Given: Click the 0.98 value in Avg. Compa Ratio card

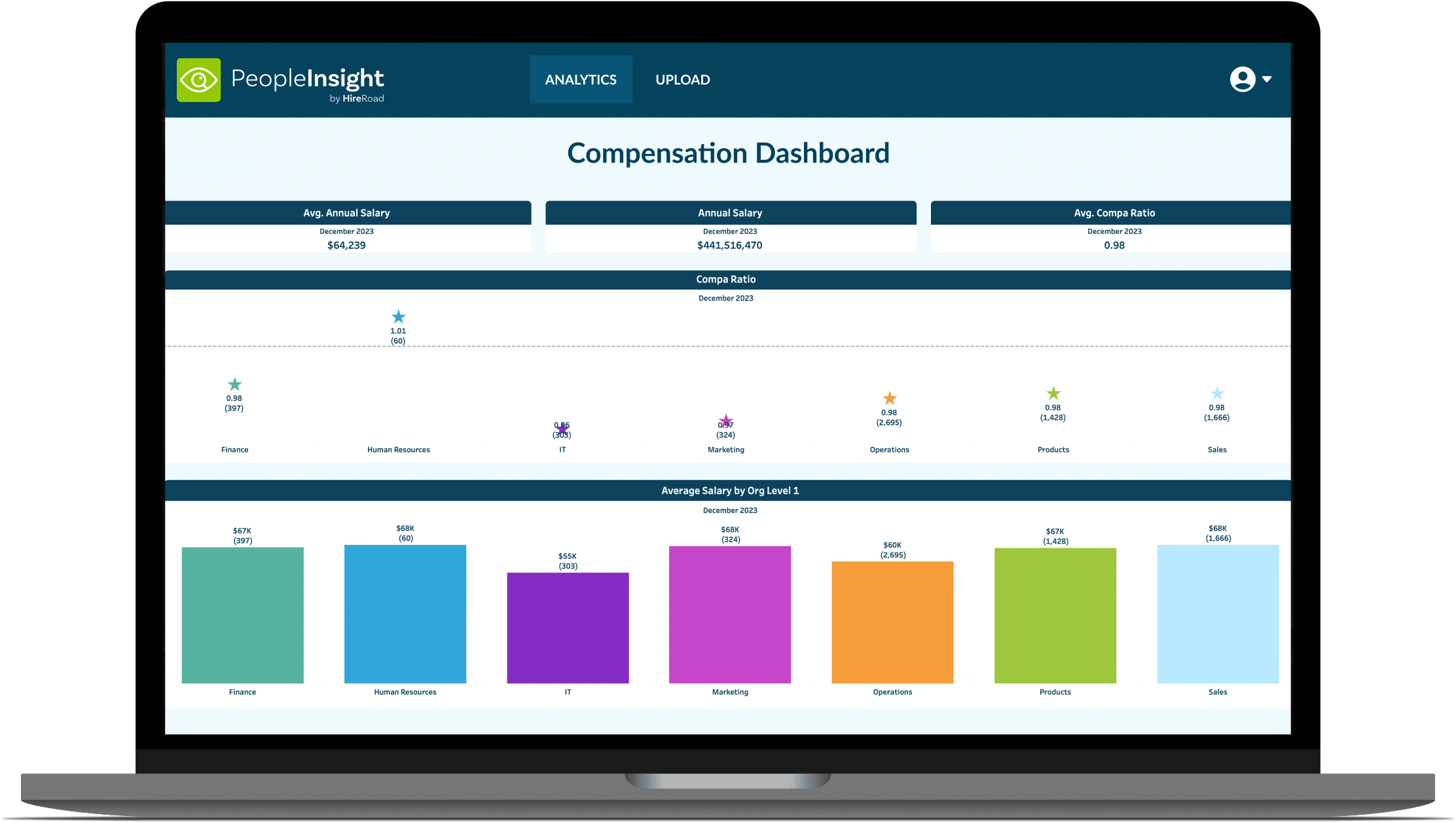Looking at the screenshot, I should (x=1114, y=245).
